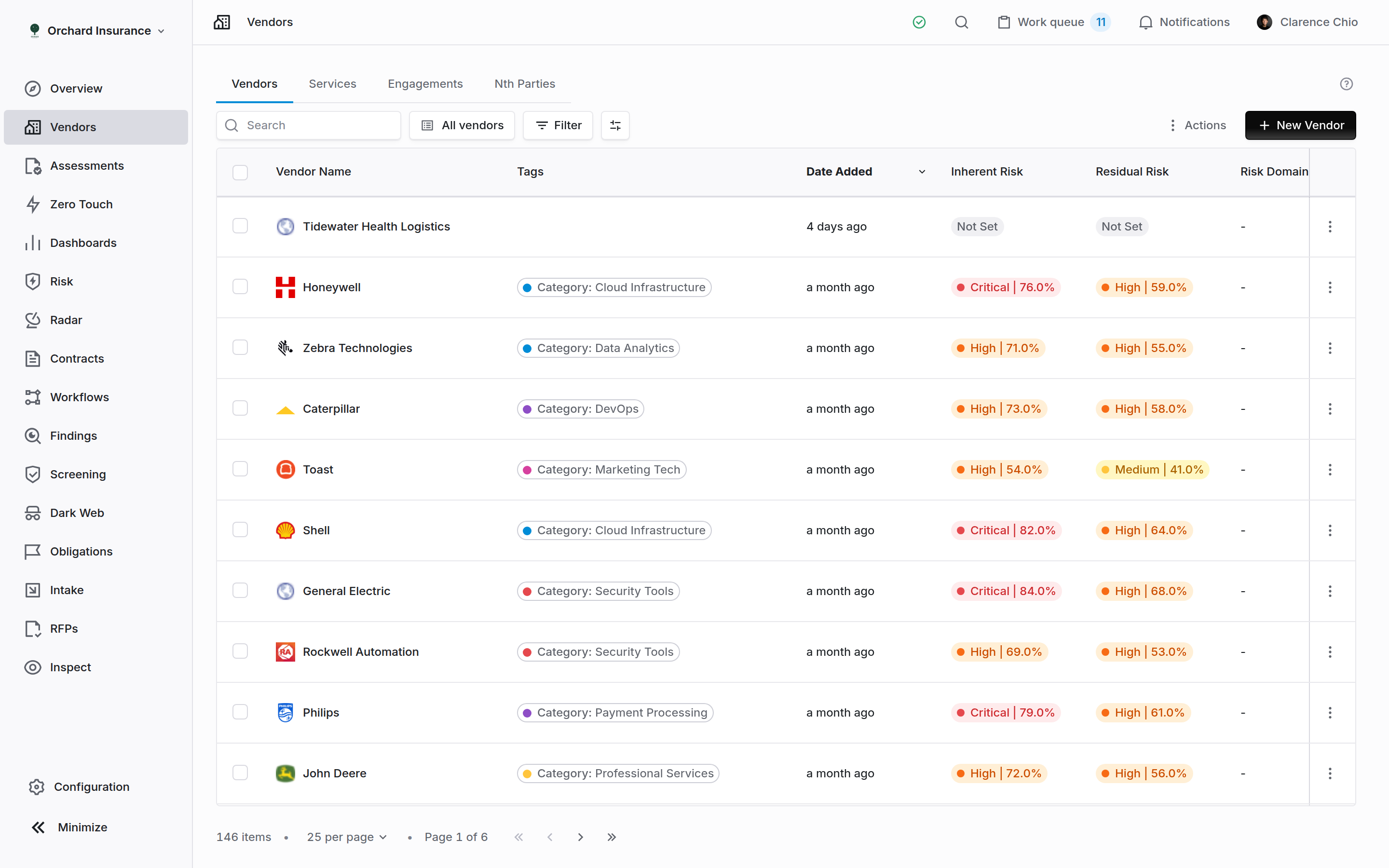Open the RFPs section
The height and width of the screenshot is (868, 1389).
coord(96,629)
